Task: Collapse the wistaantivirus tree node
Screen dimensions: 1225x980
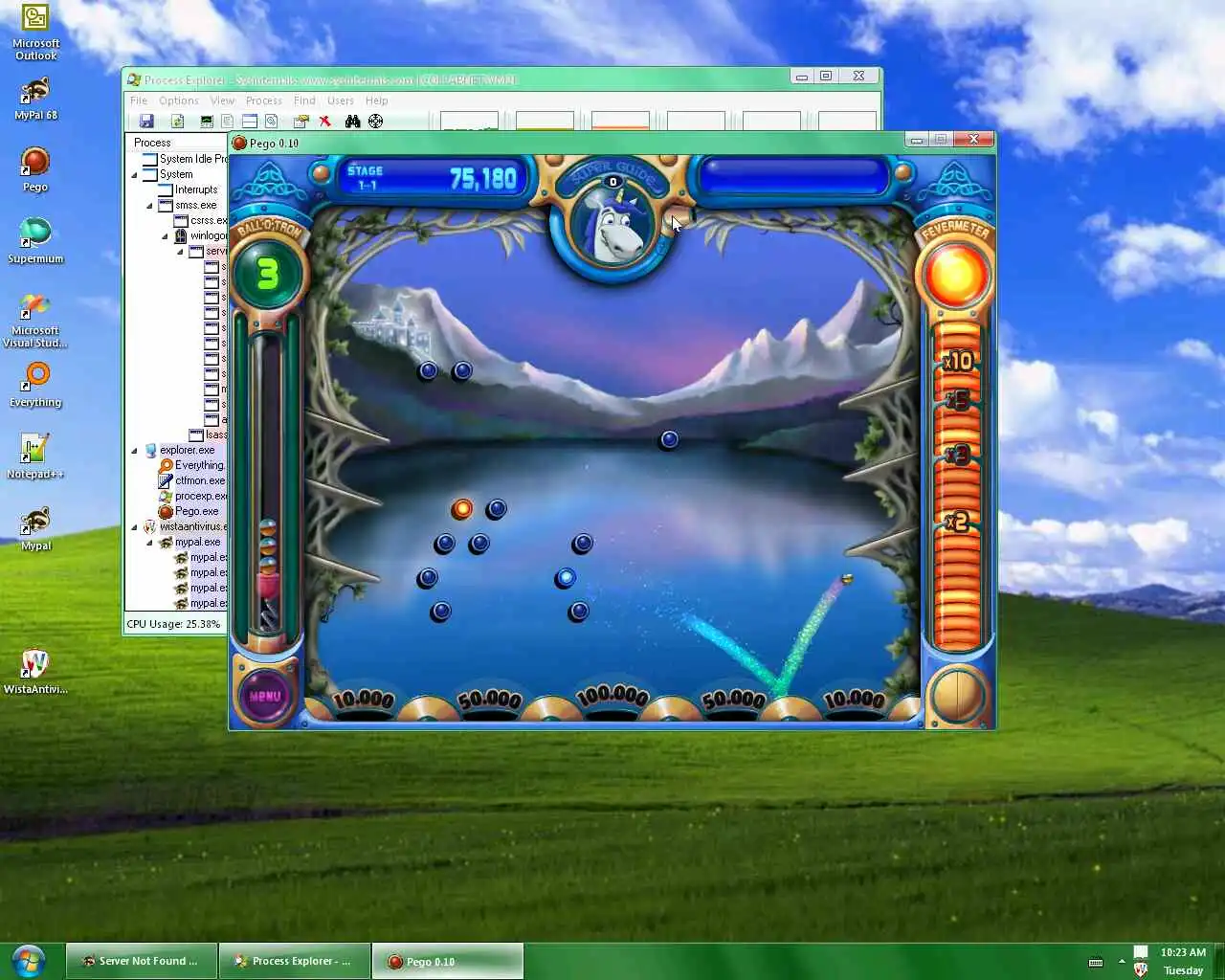Action: pos(134,527)
